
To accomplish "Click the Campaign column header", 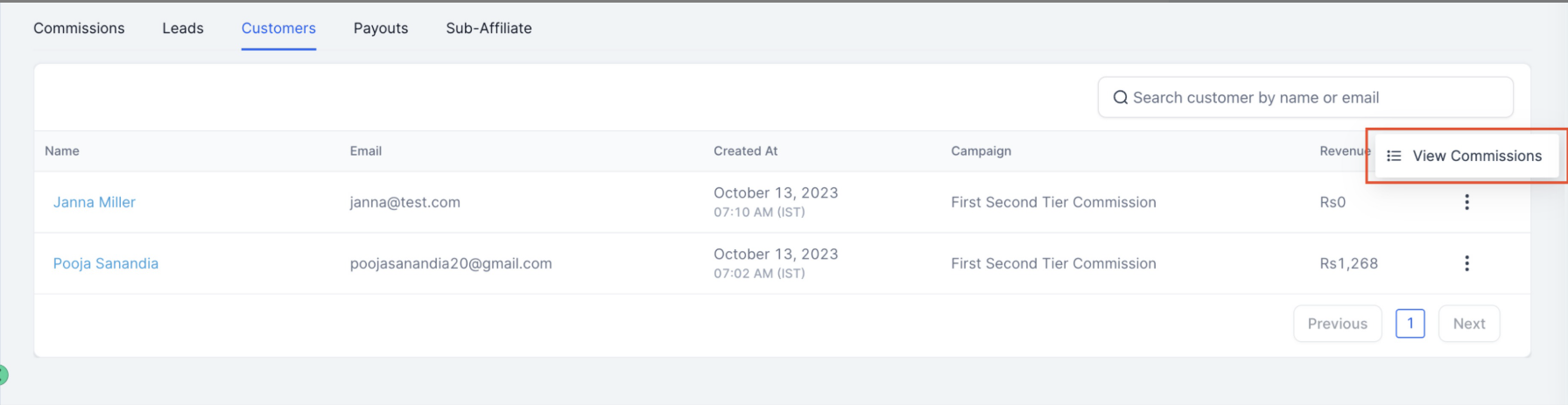I will point(981,151).
